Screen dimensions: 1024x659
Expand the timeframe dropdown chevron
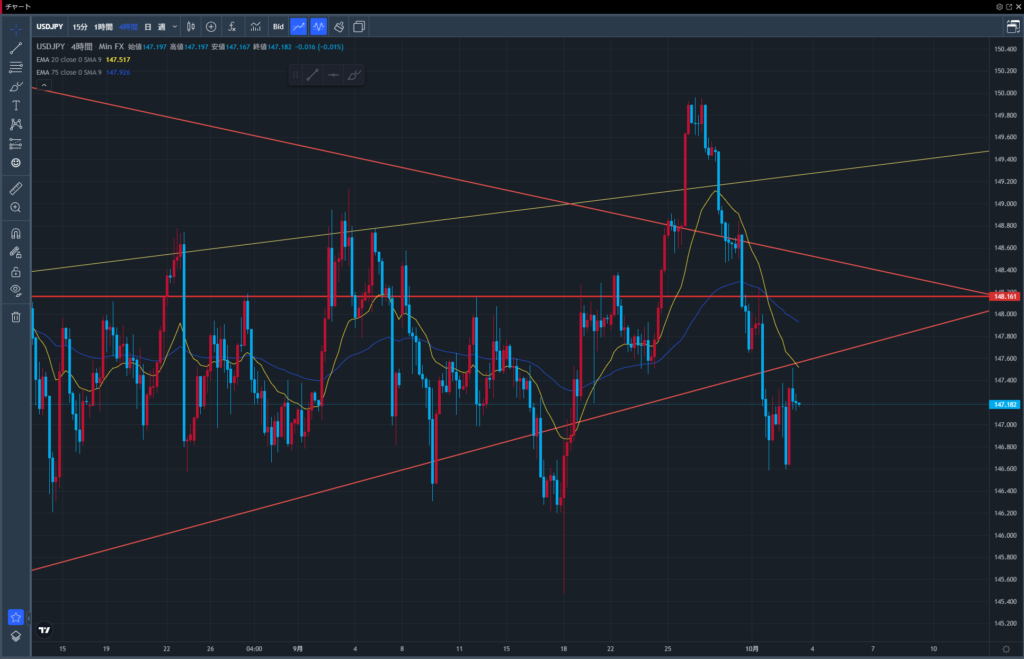(x=174, y=26)
